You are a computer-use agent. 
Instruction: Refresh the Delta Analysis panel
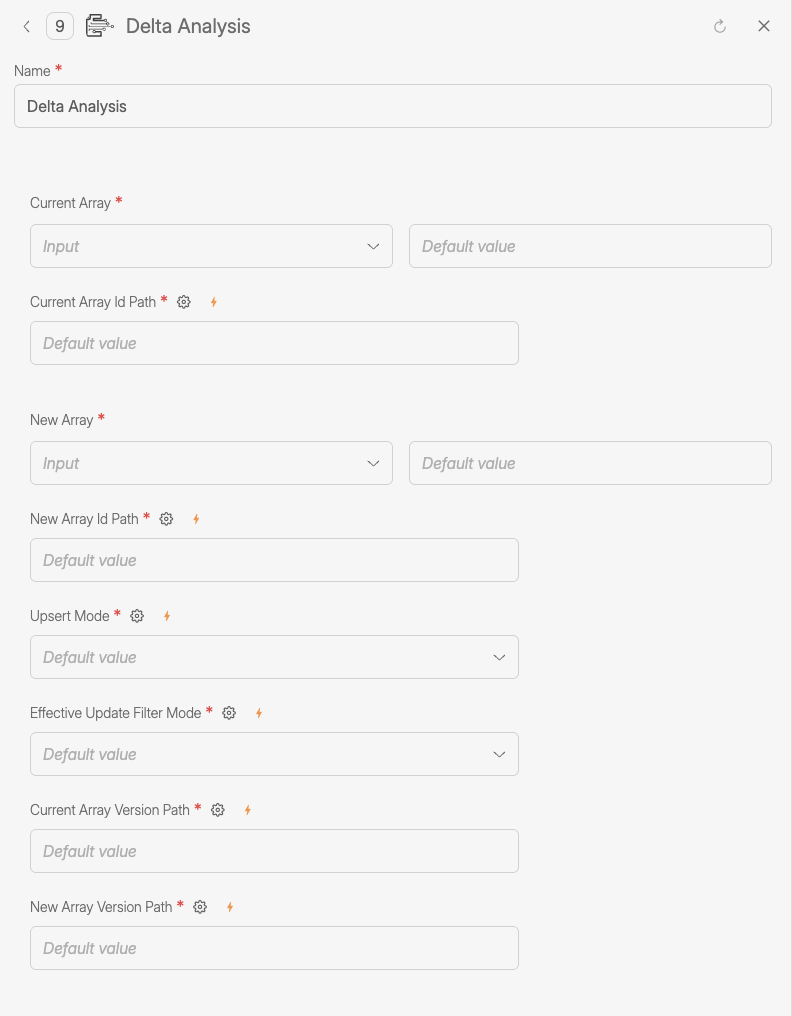click(720, 26)
